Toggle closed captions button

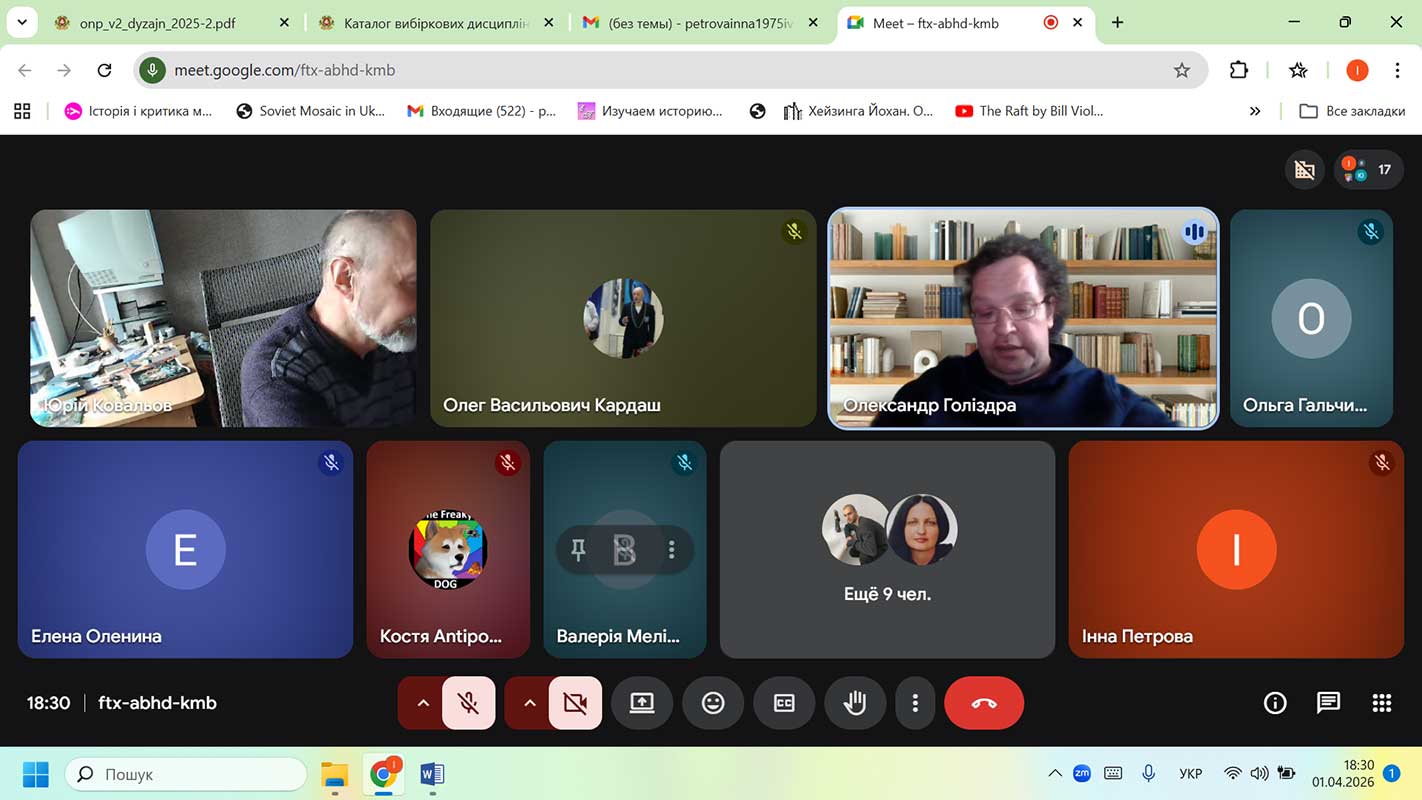(784, 703)
